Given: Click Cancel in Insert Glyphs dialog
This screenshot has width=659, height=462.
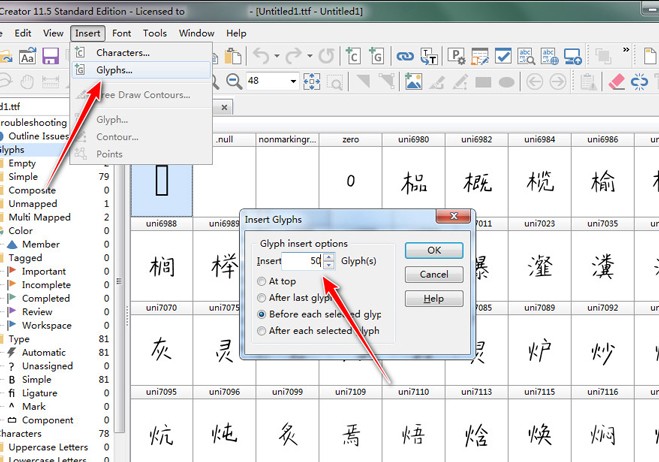Looking at the screenshot, I should (433, 274).
